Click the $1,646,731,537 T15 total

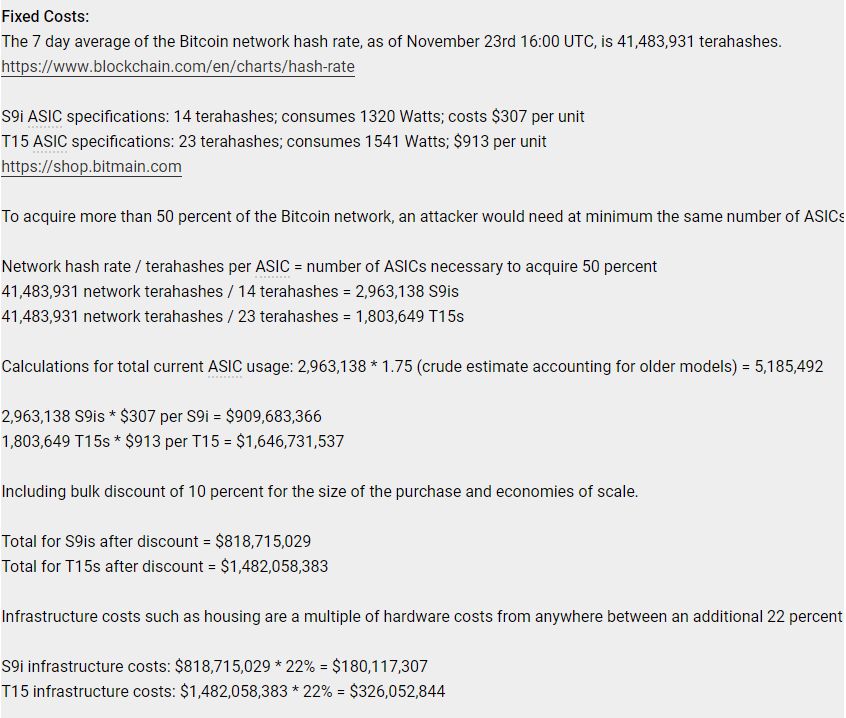[x=290, y=441]
